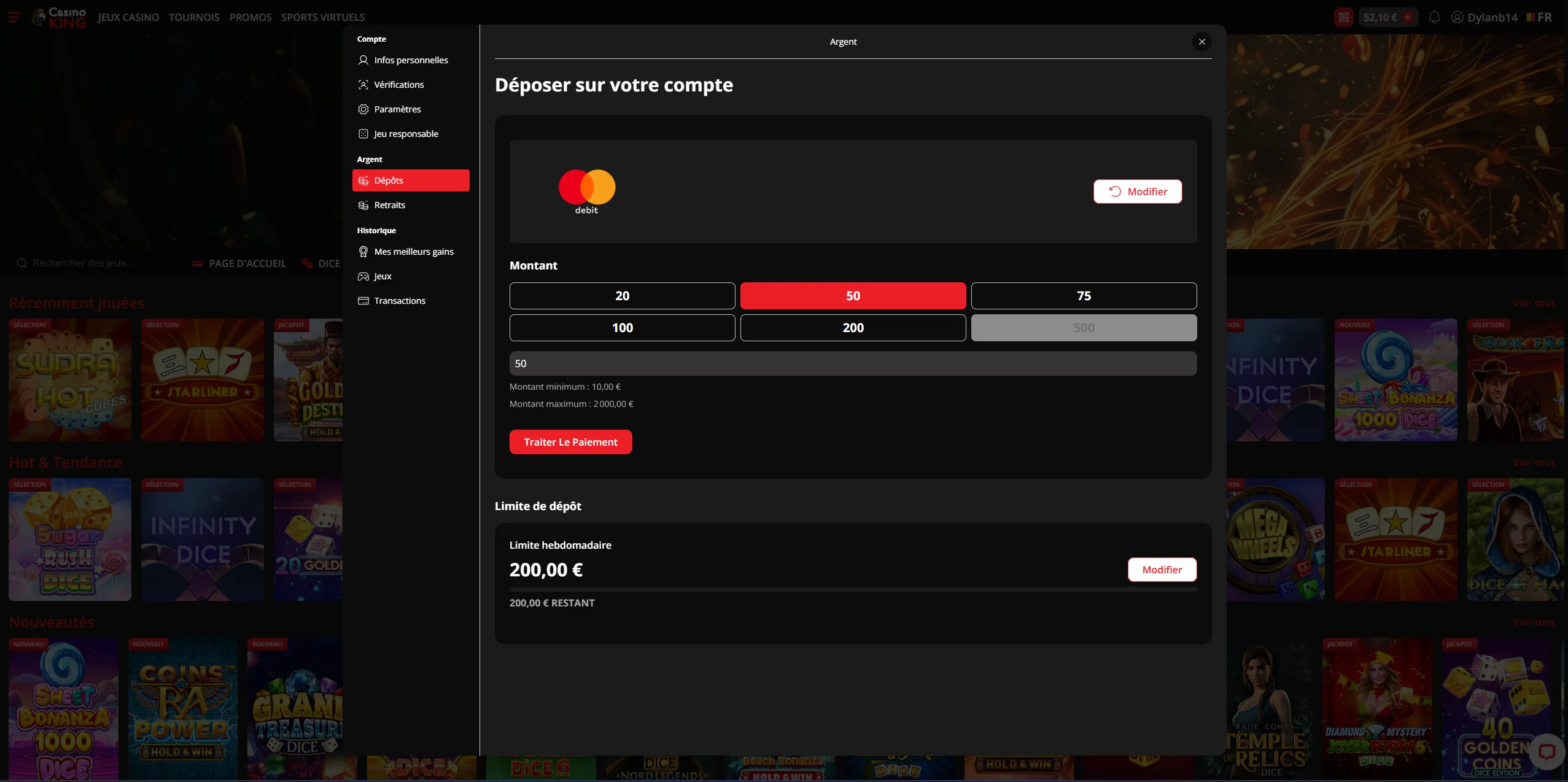Image resolution: width=1568 pixels, height=782 pixels.
Task: Click the deposit amount input field
Action: 853,363
